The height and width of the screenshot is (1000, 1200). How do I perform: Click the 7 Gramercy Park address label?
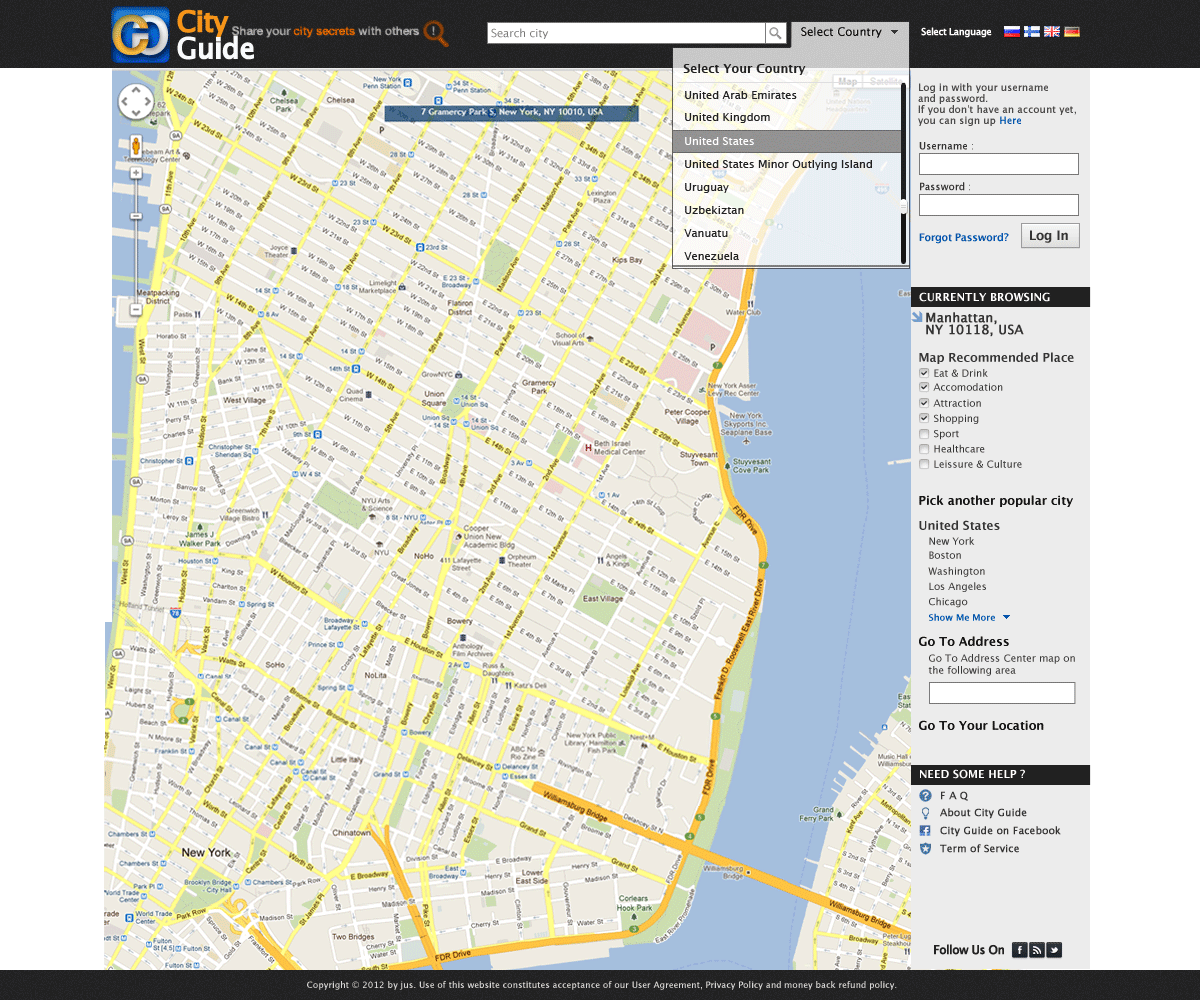(511, 113)
